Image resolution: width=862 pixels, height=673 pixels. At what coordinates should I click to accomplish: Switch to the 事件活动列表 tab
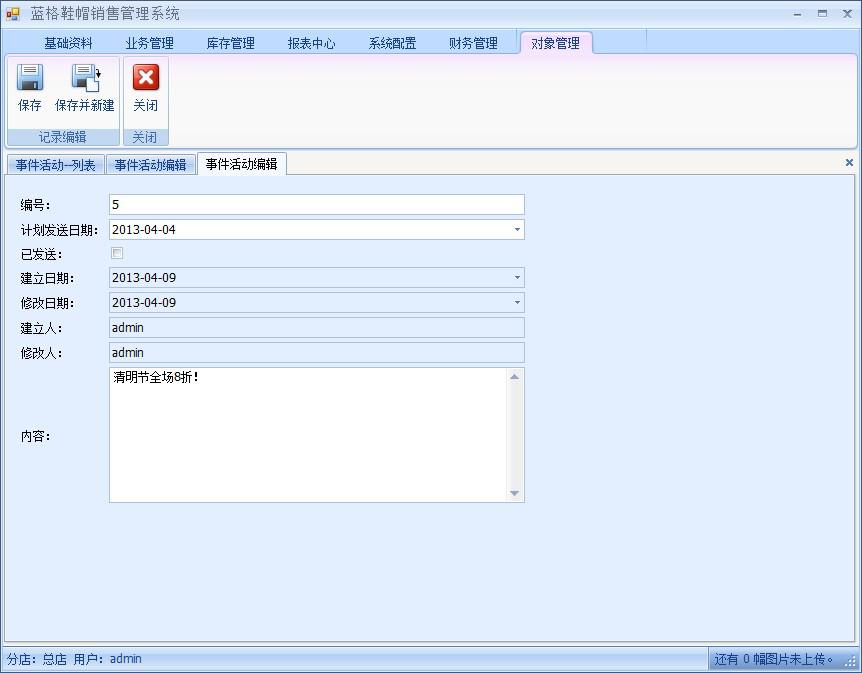(x=54, y=165)
